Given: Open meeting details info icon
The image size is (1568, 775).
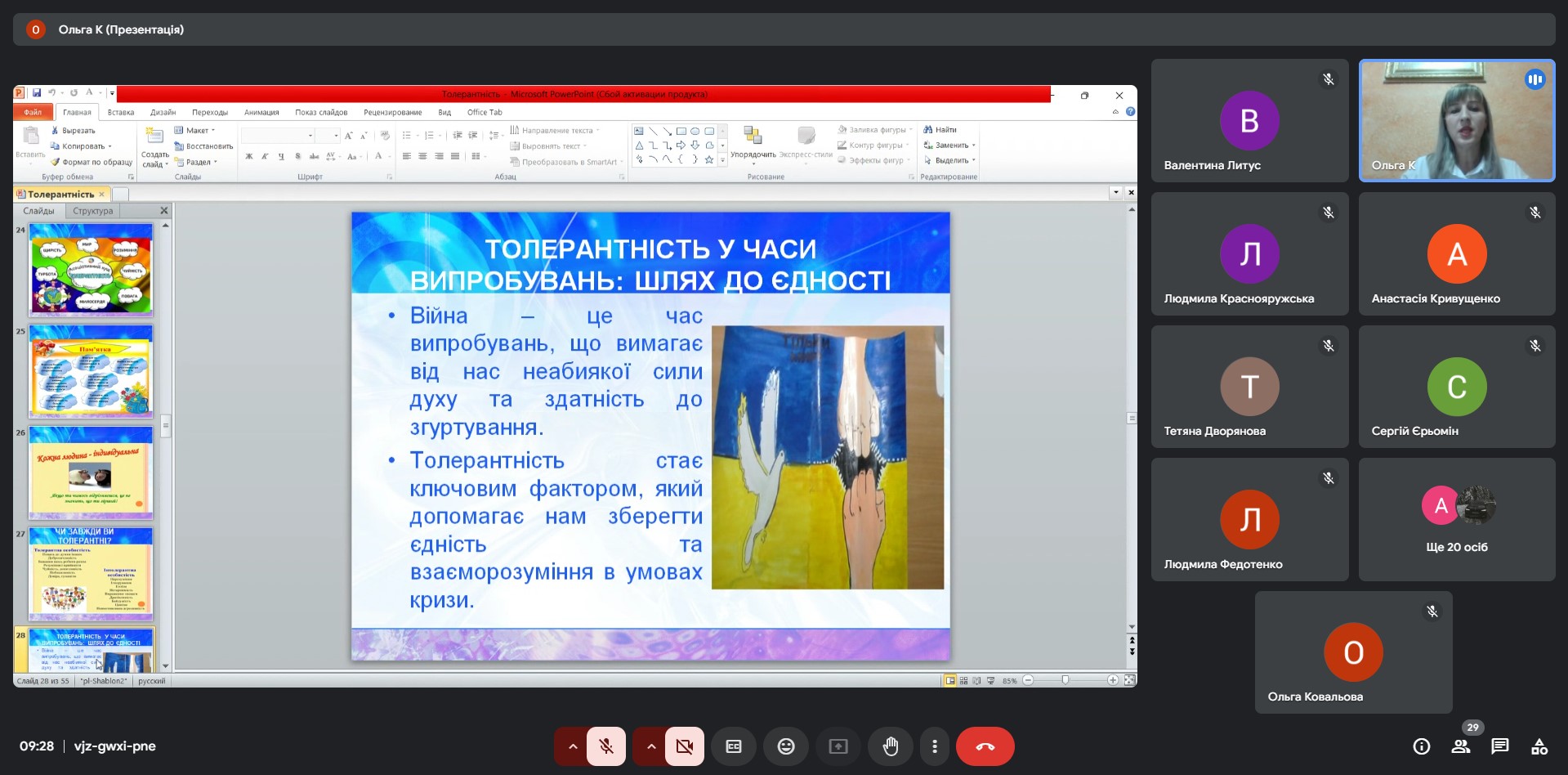Looking at the screenshot, I should pyautogui.click(x=1422, y=746).
